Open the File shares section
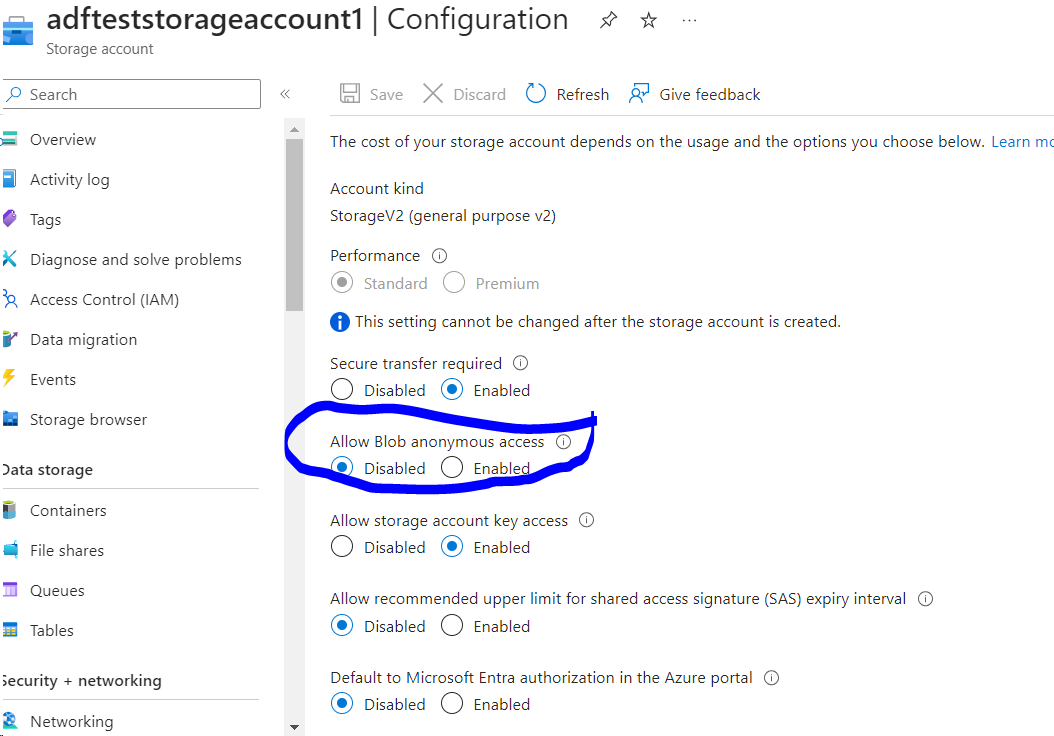Image resolution: width=1054 pixels, height=736 pixels. [x=67, y=550]
